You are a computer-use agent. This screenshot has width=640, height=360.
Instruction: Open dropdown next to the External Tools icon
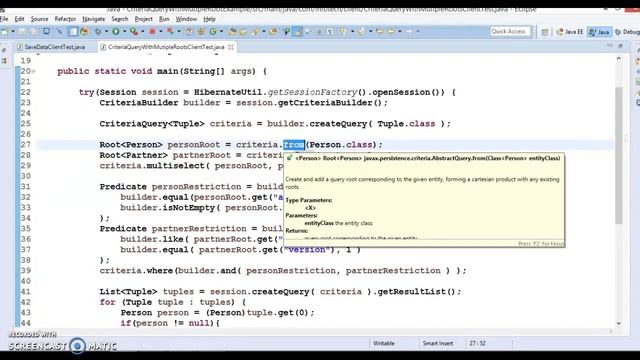pyautogui.click(x=142, y=31)
